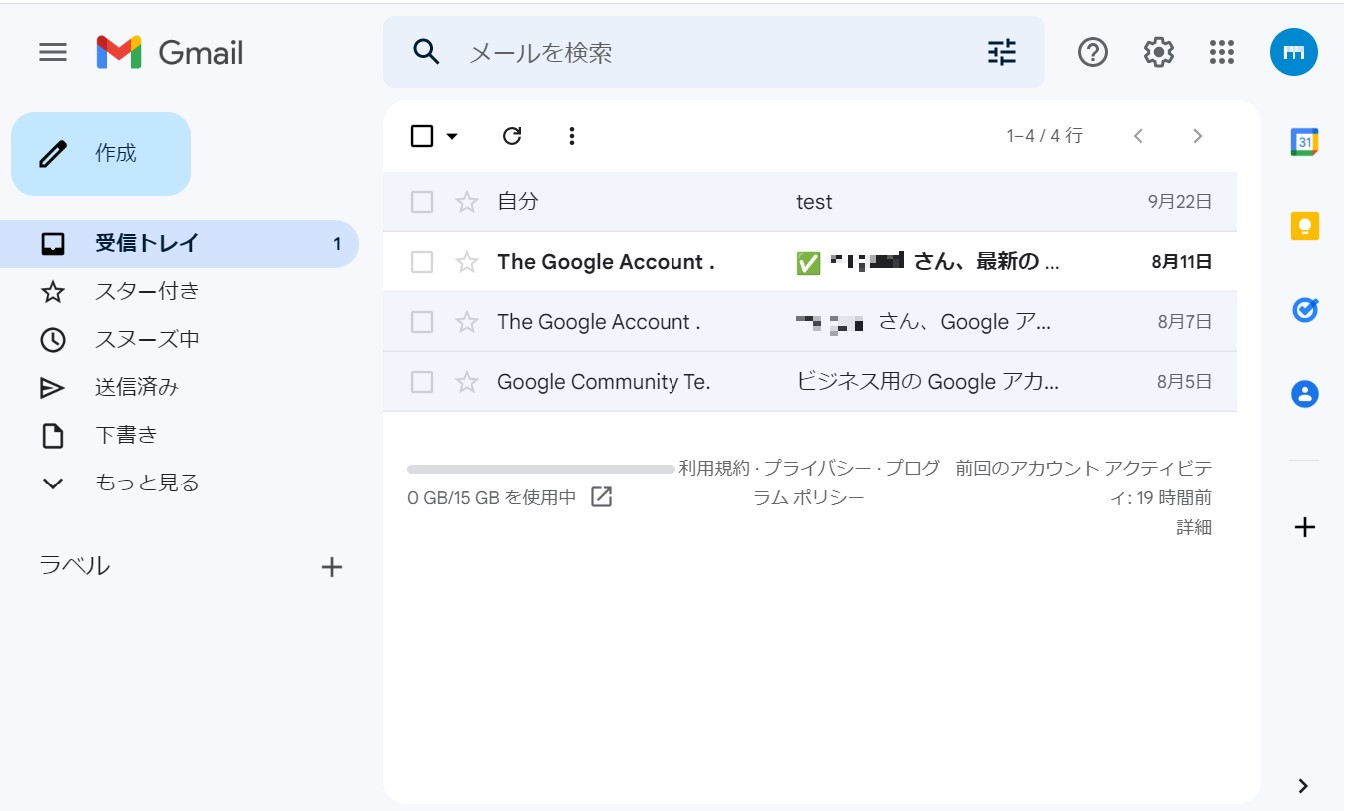The image size is (1345, 811).
Task: Click the 詳細 account activity link
Action: tap(1193, 528)
